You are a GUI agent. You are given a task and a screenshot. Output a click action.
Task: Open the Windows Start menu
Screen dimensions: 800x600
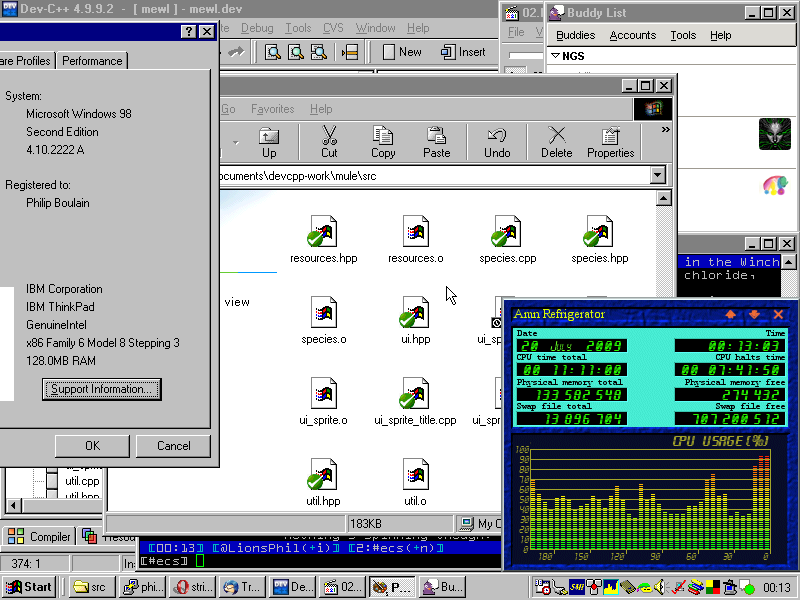point(29,587)
